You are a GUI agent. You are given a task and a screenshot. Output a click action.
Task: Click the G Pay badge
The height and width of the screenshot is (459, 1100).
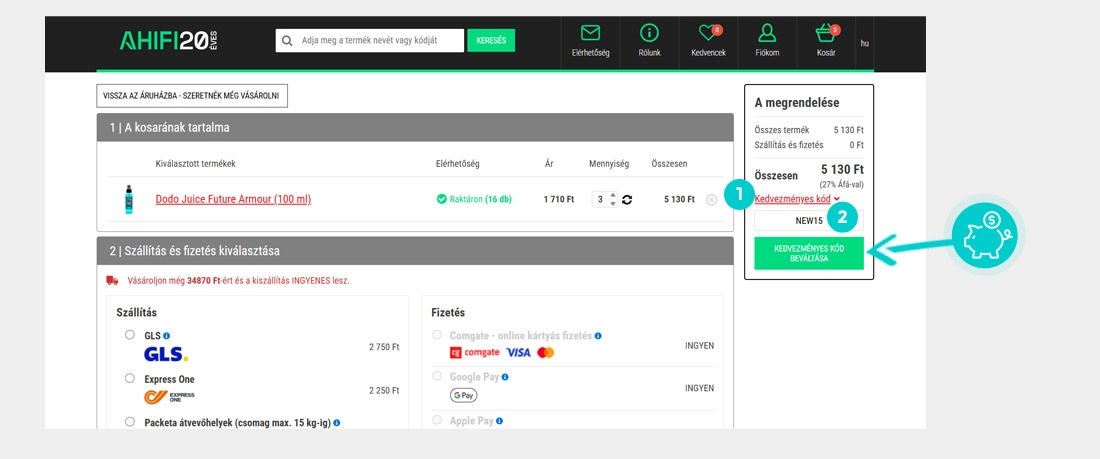[x=464, y=396]
